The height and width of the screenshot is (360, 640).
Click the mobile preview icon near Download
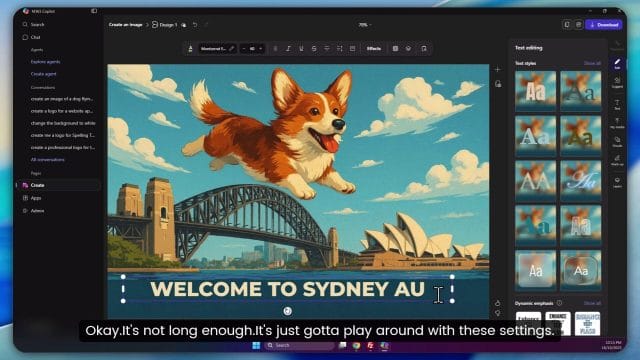pos(567,25)
